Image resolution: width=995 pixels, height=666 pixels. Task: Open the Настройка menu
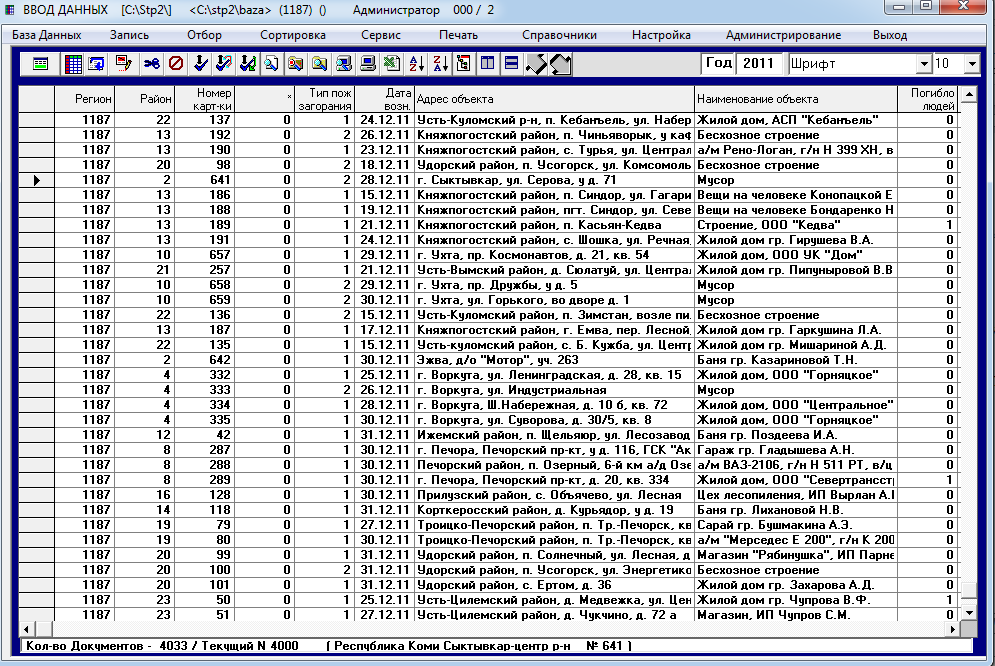tap(661, 35)
